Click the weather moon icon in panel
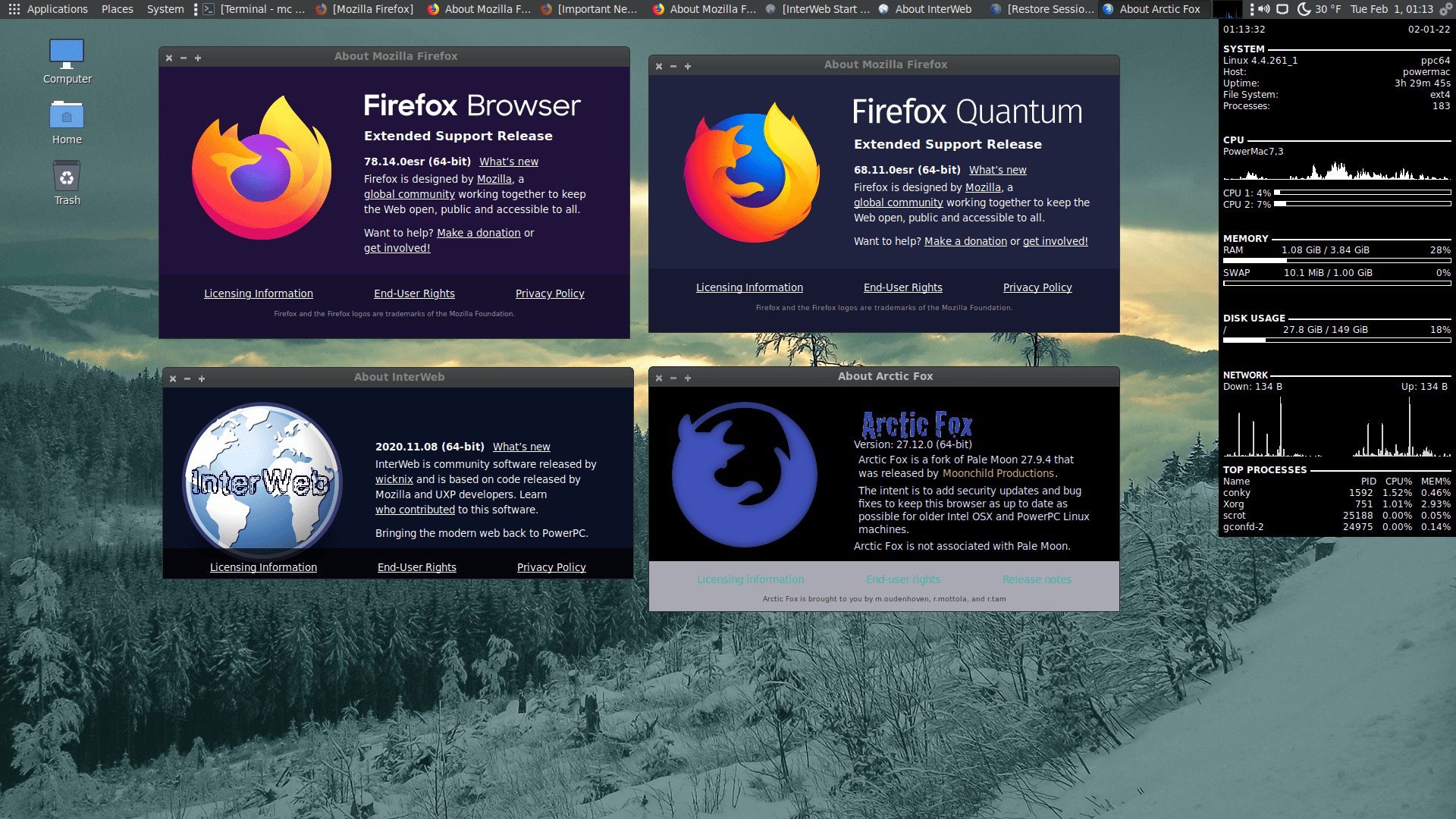This screenshot has height=819, width=1456. click(x=1304, y=9)
